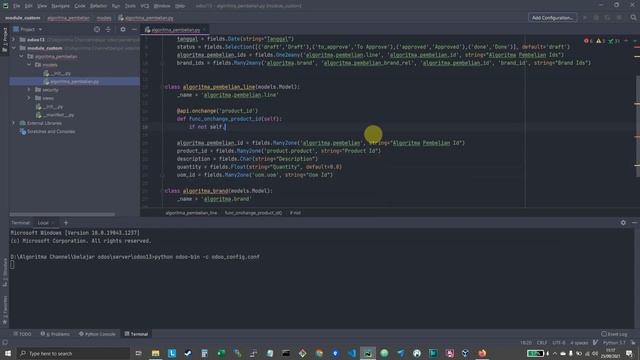The height and width of the screenshot is (360, 640).
Task: Open the Edit menu
Action: point(29,6)
